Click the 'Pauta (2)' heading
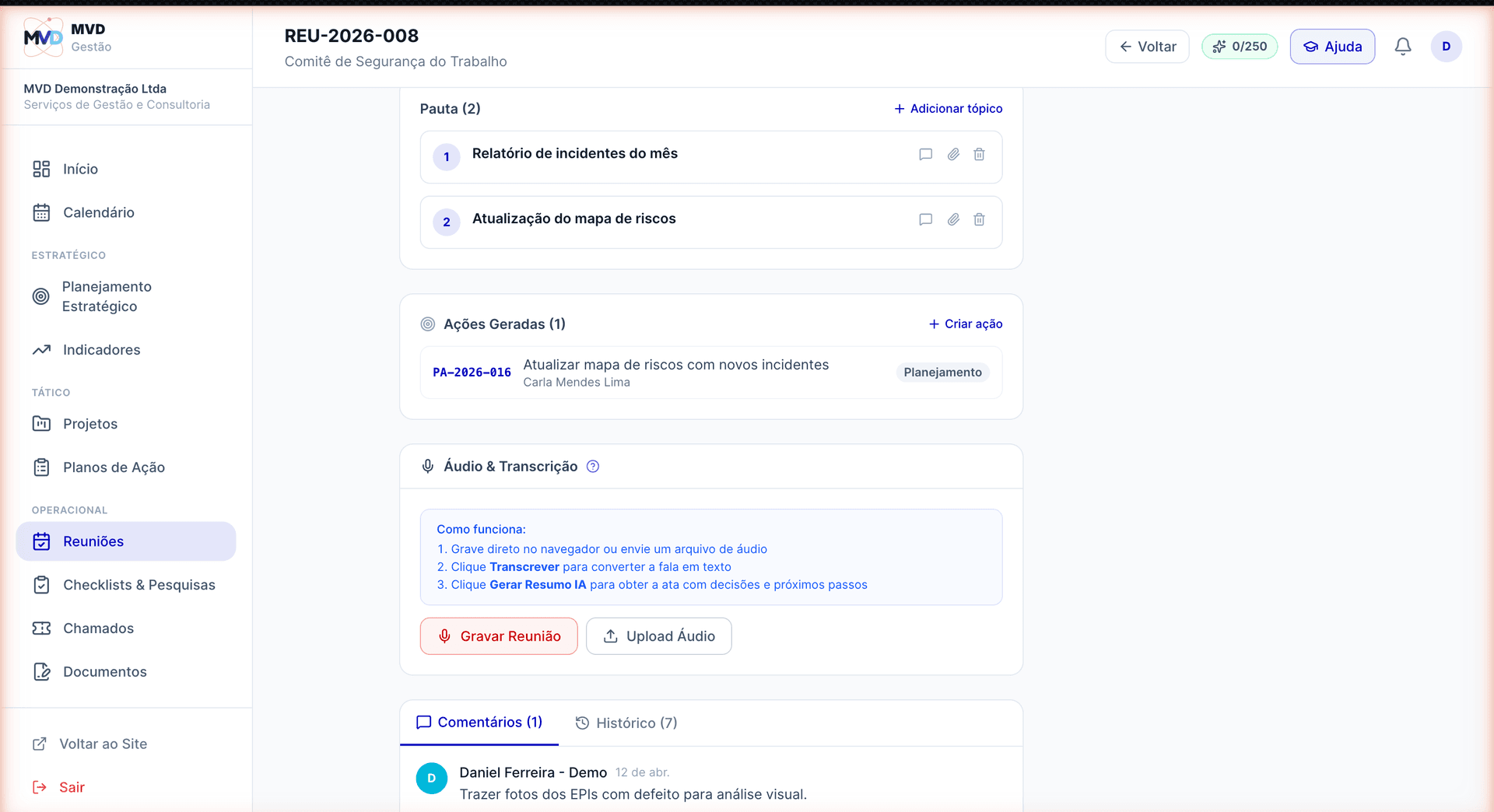 [451, 109]
